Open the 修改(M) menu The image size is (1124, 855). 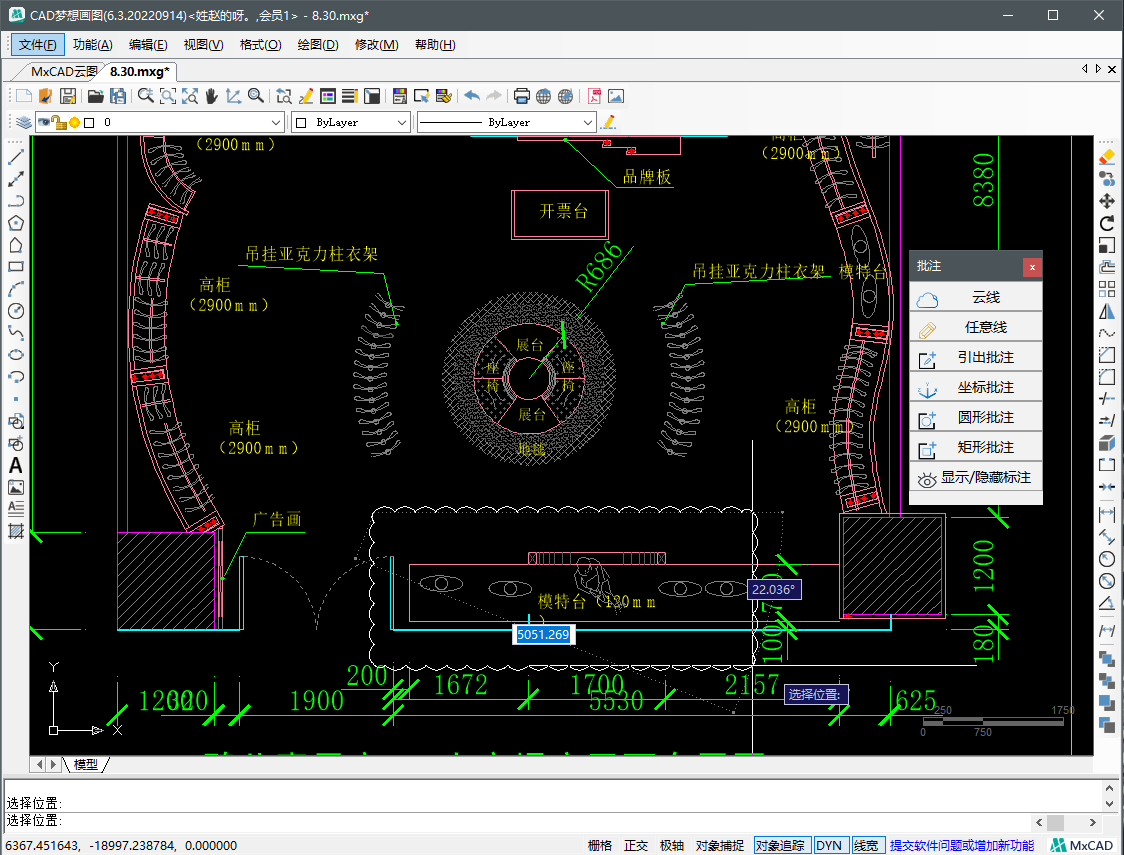click(x=376, y=44)
